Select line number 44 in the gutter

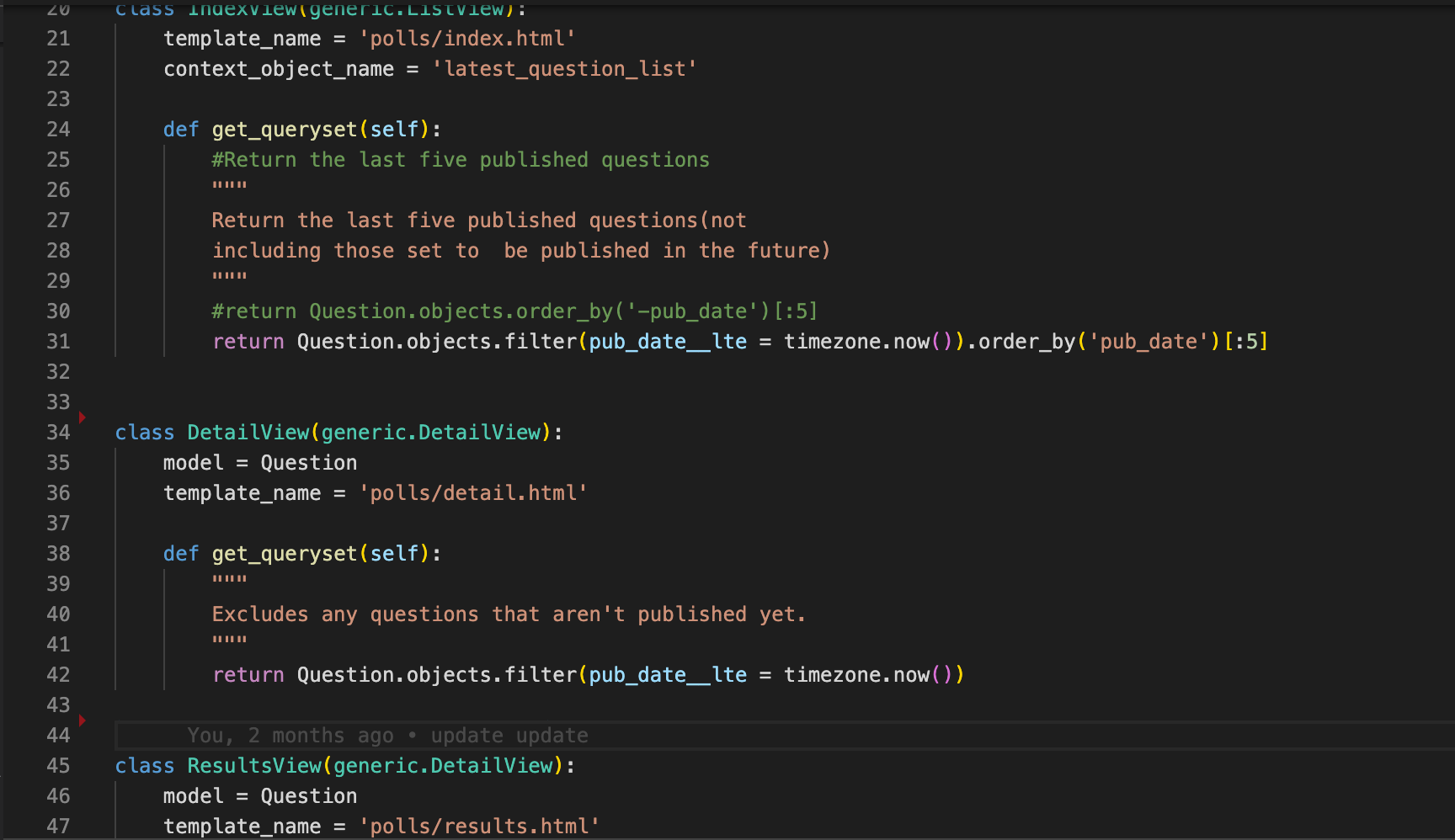pyautogui.click(x=58, y=736)
